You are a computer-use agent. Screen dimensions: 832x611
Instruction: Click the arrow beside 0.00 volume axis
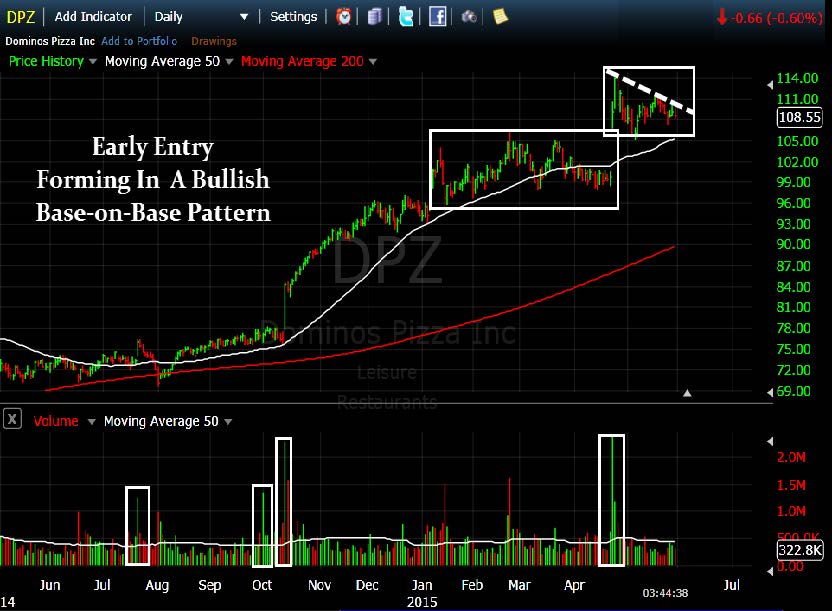pos(770,571)
